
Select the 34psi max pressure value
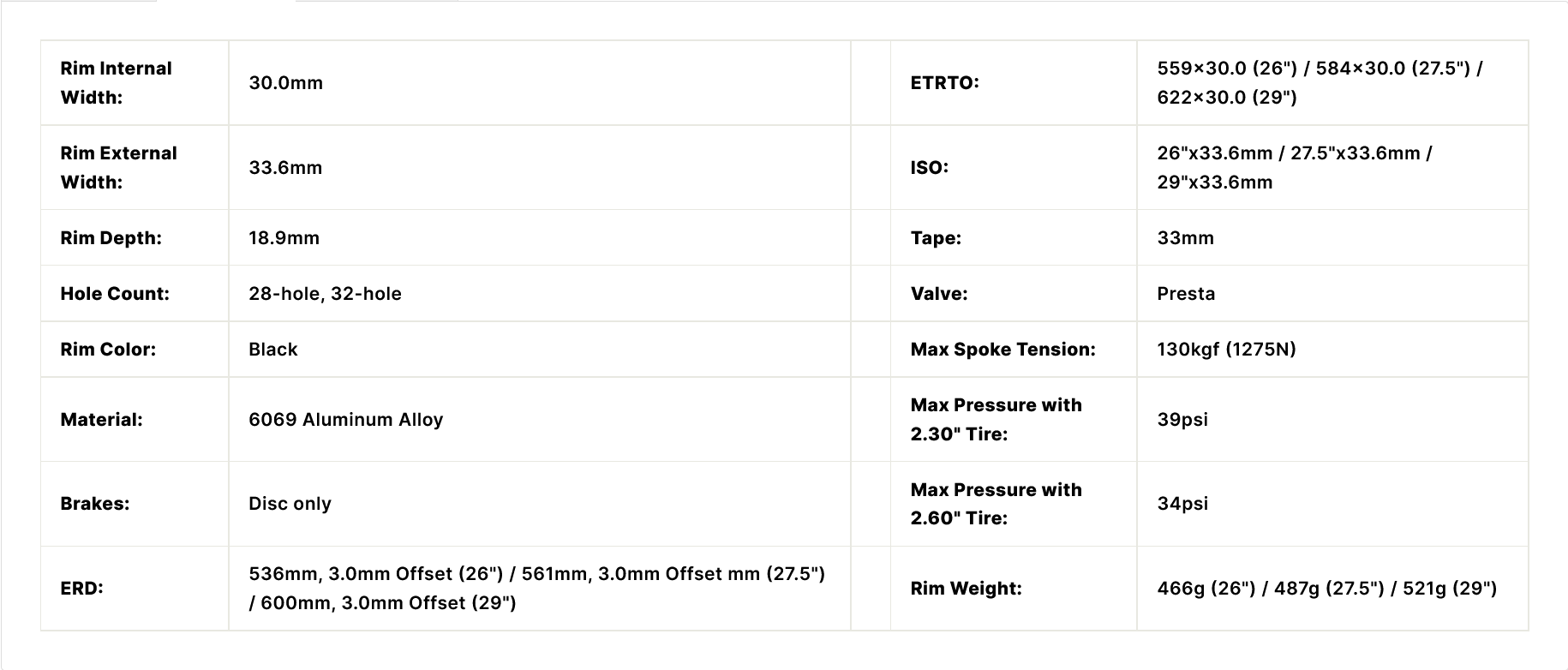(1182, 504)
